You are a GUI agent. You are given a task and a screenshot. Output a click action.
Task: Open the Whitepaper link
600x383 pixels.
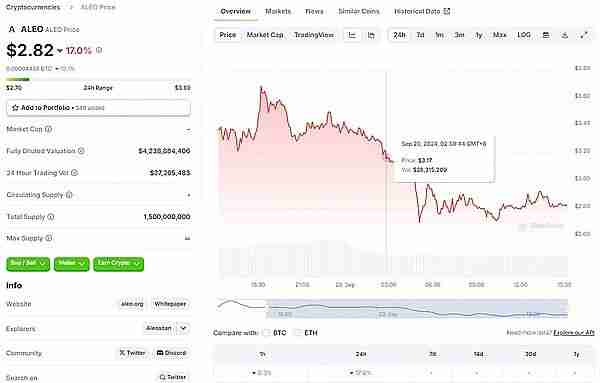(x=170, y=304)
